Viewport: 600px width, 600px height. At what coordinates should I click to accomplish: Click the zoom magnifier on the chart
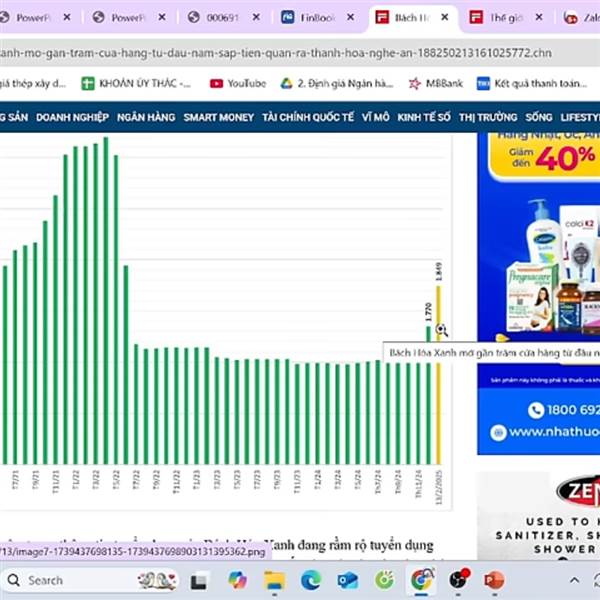pos(442,330)
